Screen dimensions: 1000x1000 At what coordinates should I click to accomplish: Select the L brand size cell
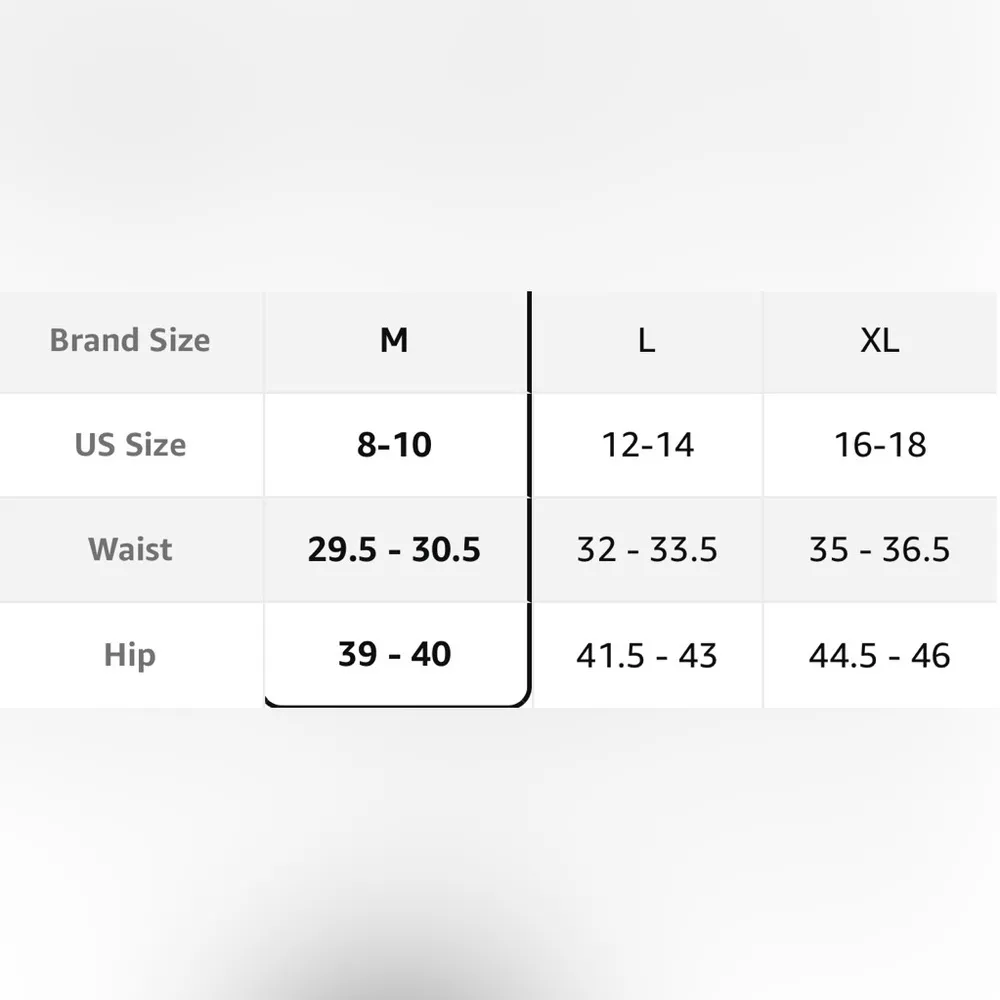coord(647,341)
